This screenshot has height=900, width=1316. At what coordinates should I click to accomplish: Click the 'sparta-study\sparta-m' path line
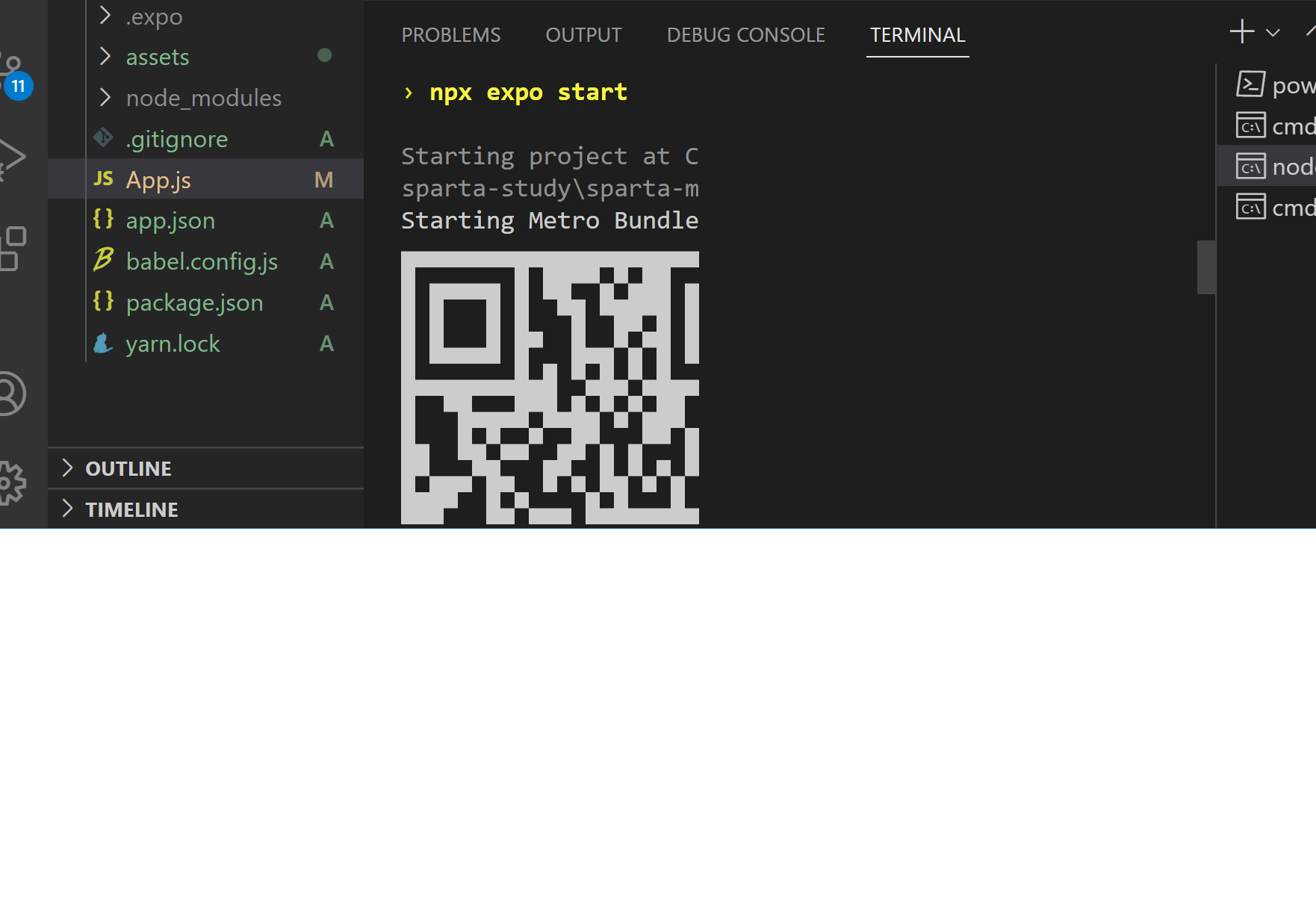(550, 188)
